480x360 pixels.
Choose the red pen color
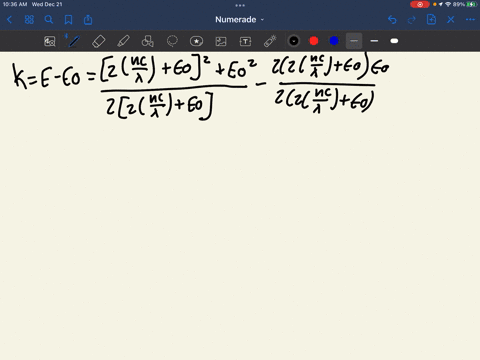[314, 41]
